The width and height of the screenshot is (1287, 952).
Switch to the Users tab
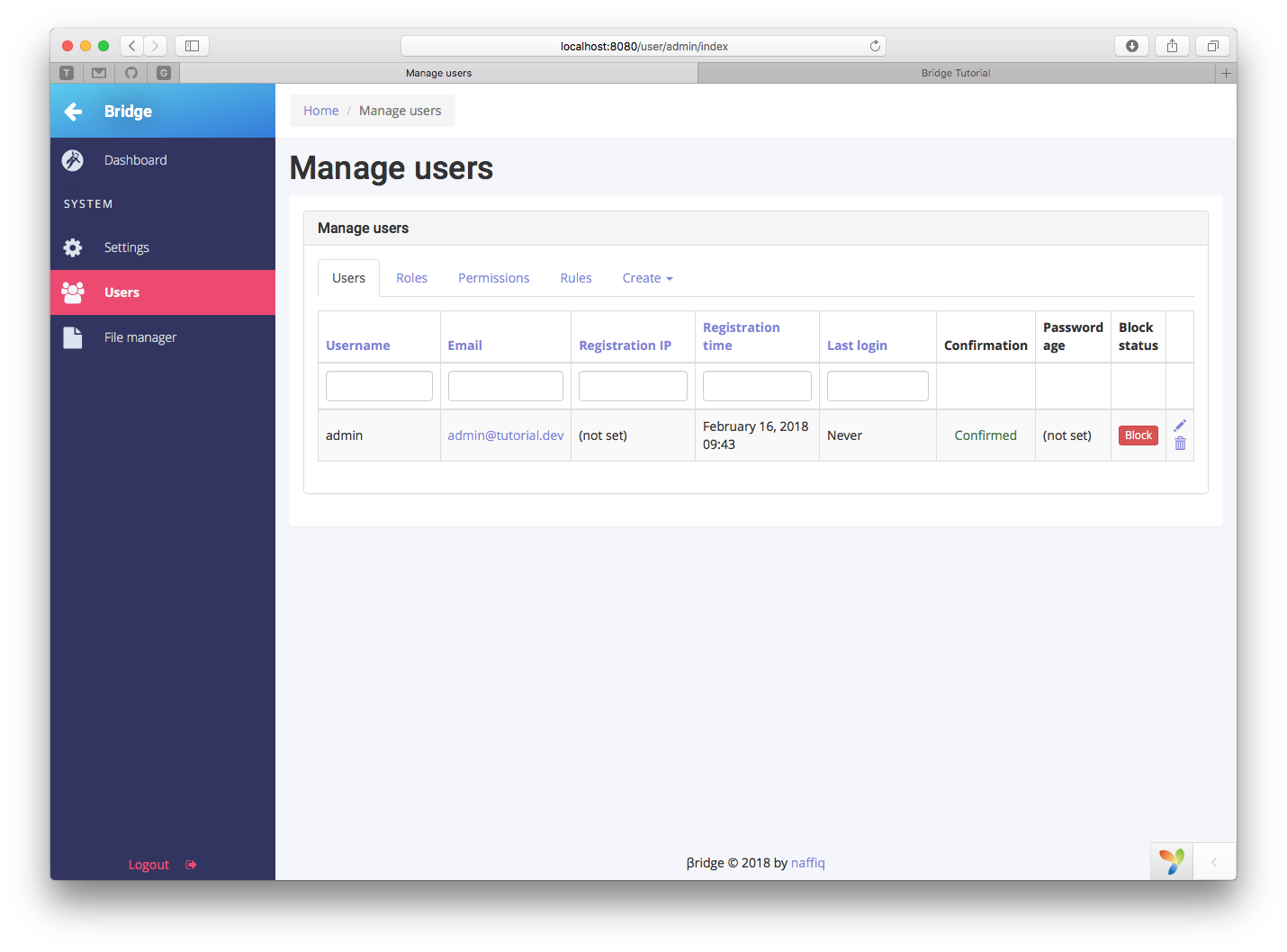coord(348,278)
